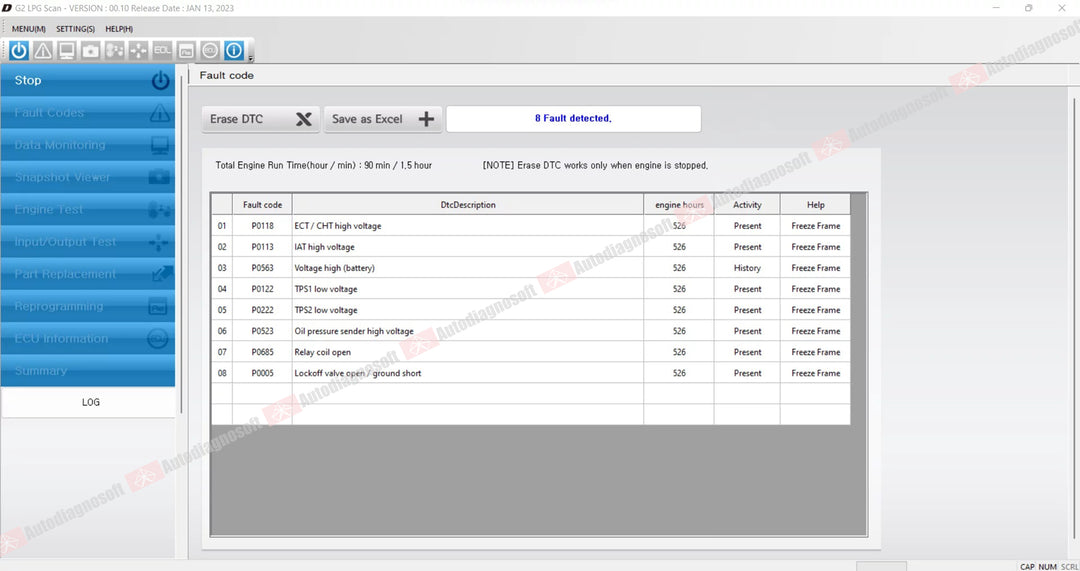This screenshot has height=571, width=1080.
Task: Open the MENU(M) menu
Action: point(28,29)
